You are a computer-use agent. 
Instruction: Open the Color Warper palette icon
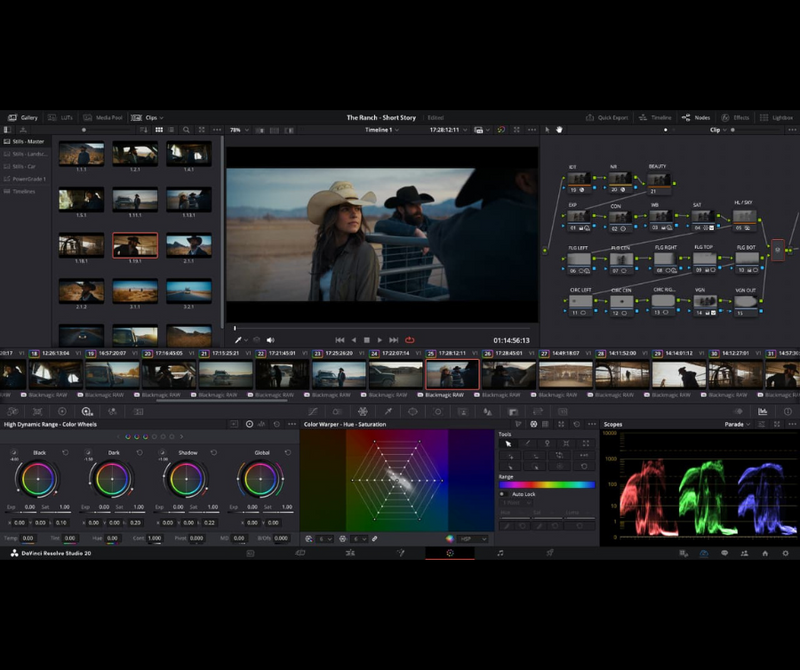[363, 412]
